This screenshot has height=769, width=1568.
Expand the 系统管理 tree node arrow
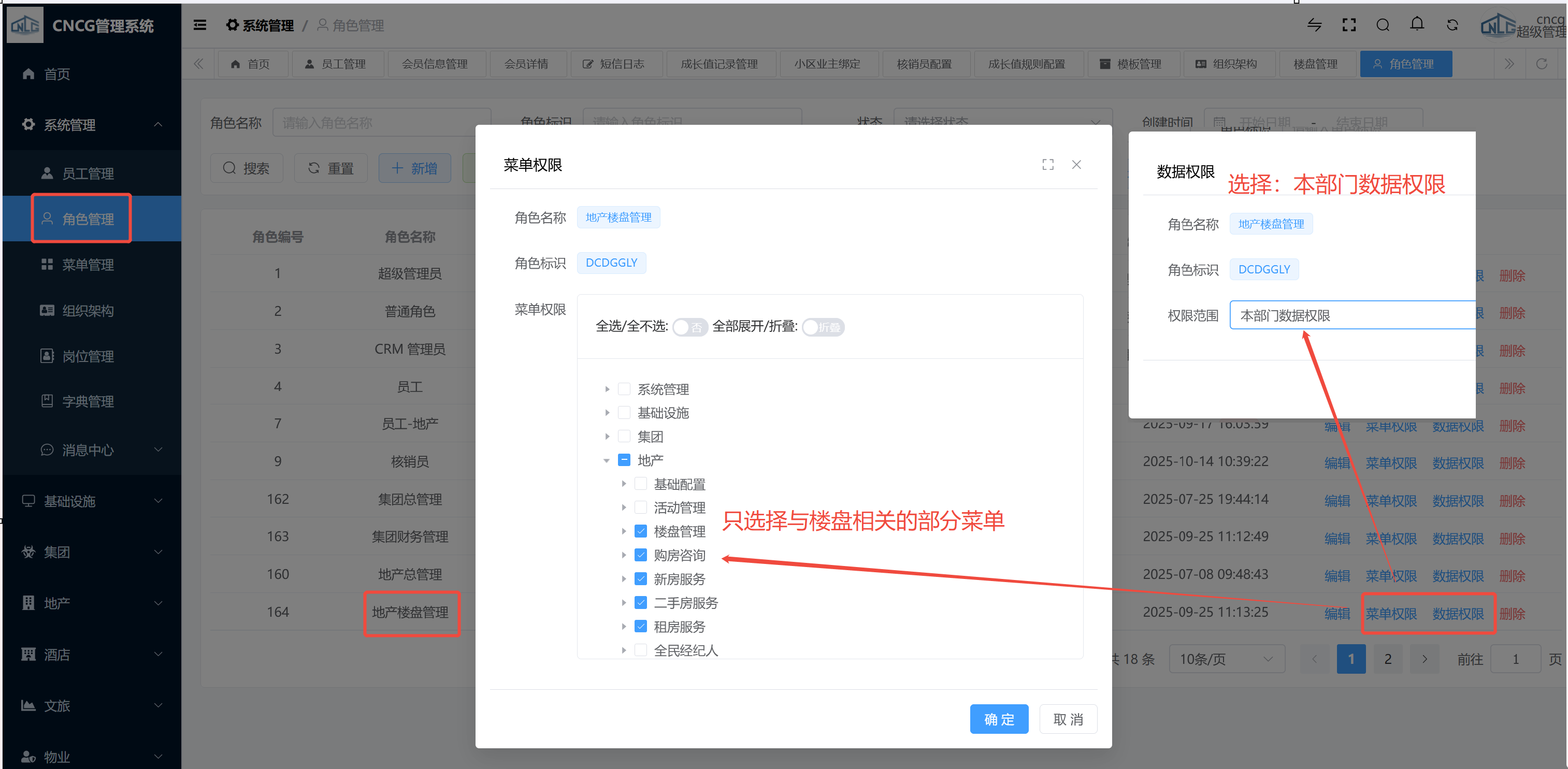[607, 389]
